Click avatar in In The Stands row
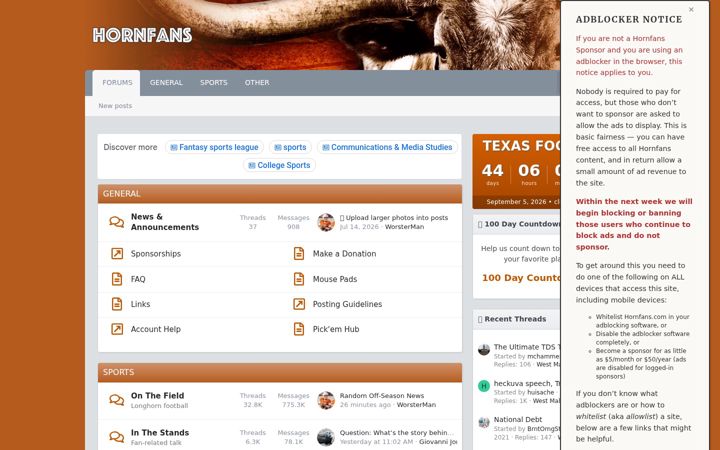The height and width of the screenshot is (450, 720). [x=326, y=437]
